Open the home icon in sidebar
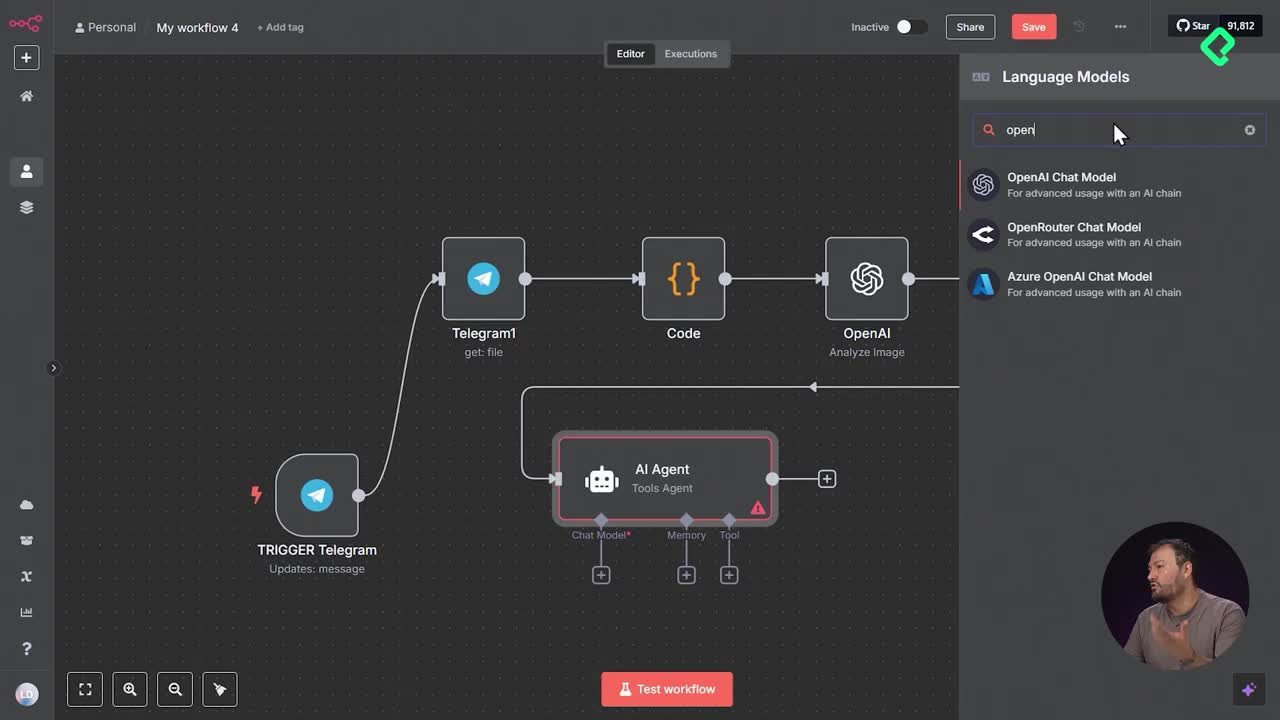The height and width of the screenshot is (720, 1280). click(x=27, y=96)
